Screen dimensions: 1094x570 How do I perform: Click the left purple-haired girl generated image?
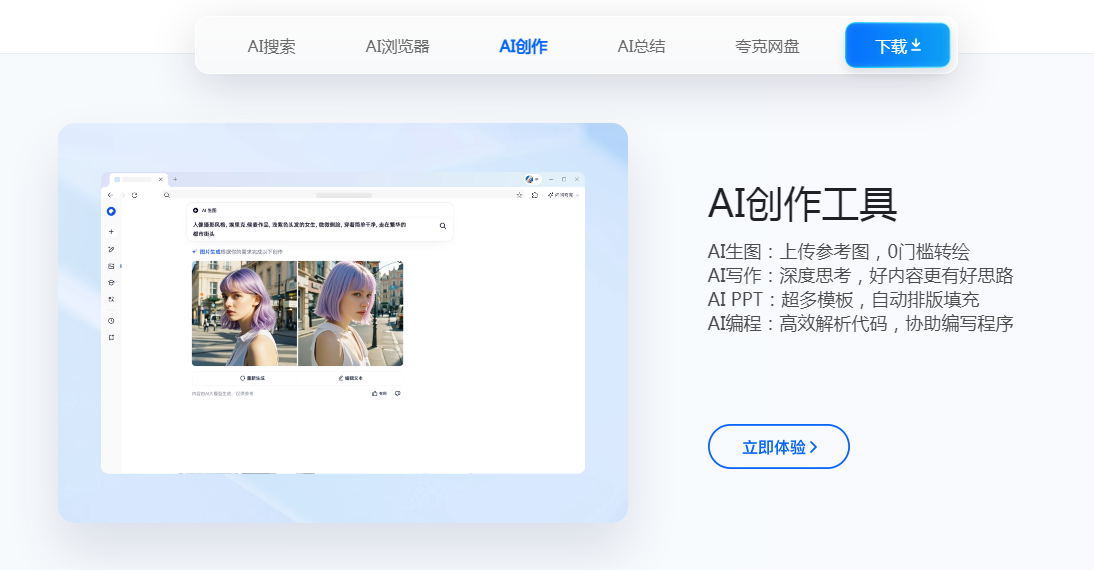(244, 313)
